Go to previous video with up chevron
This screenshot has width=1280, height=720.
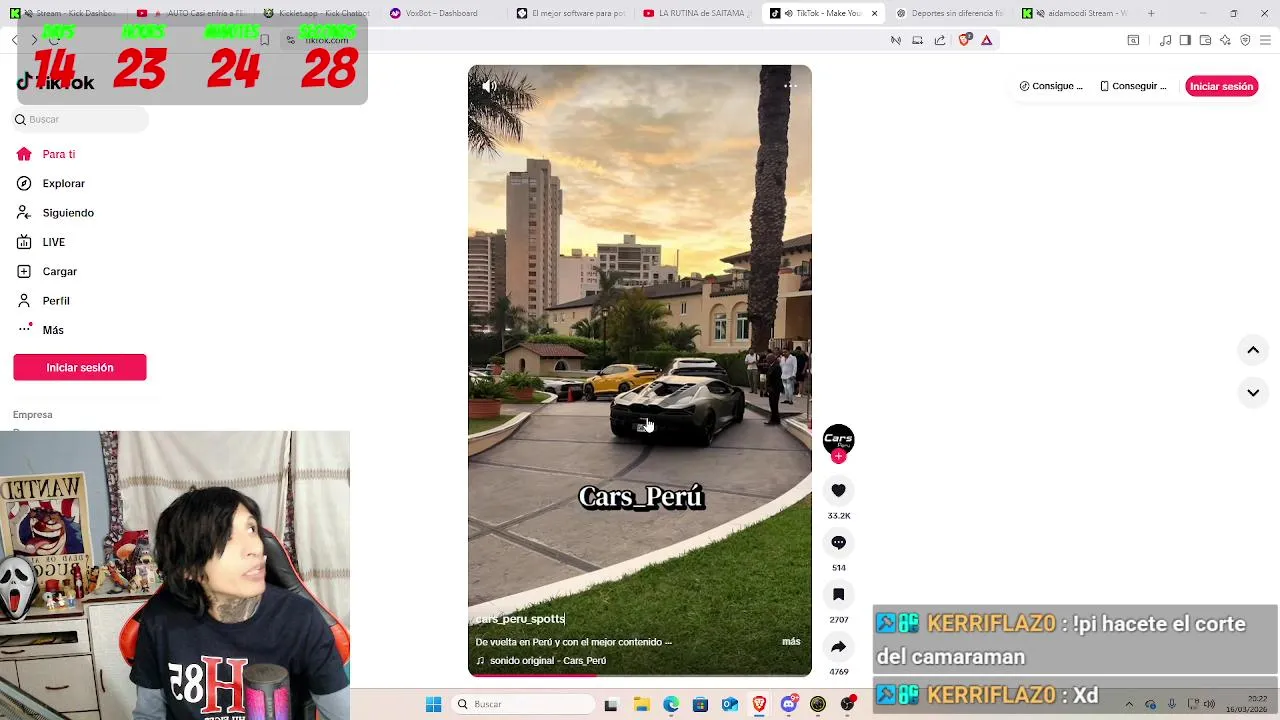point(1253,350)
